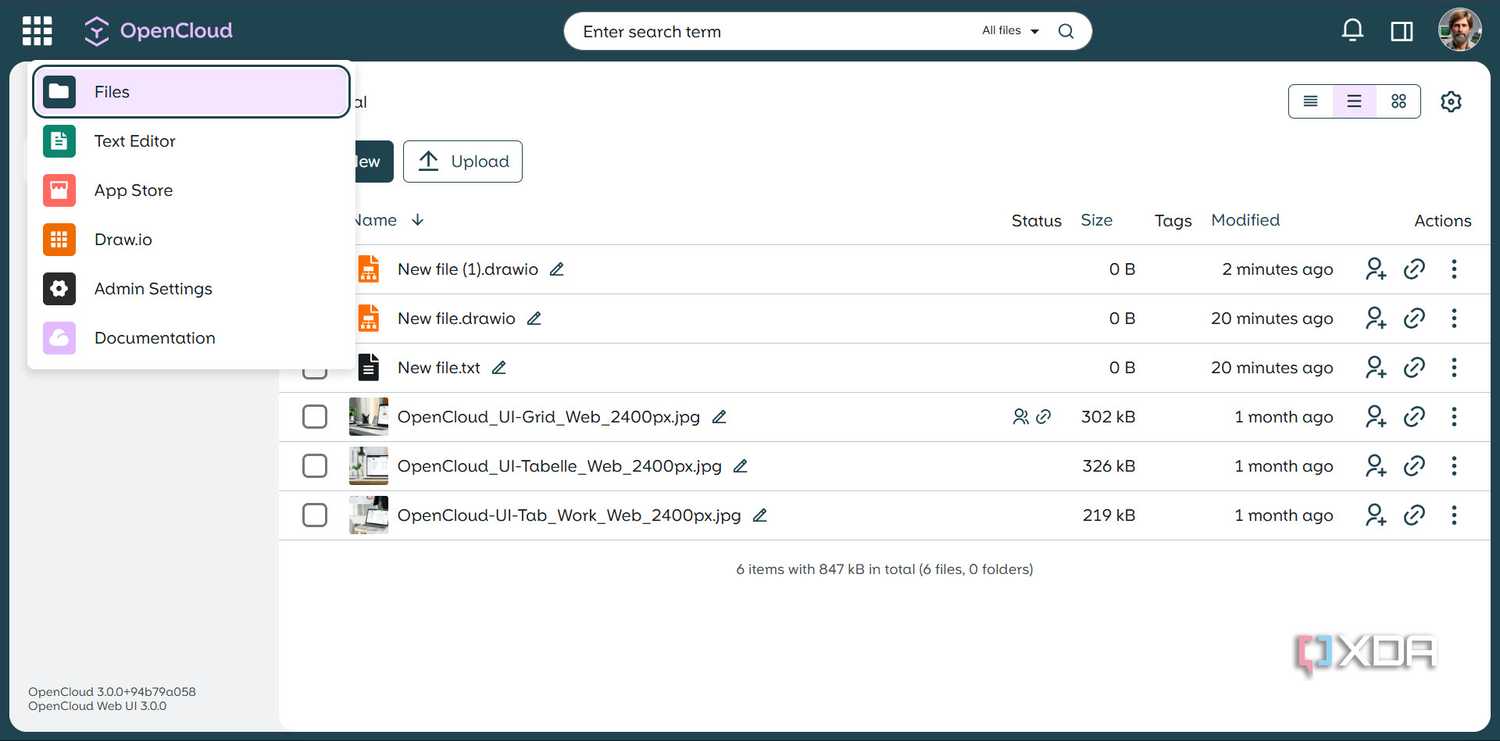The height and width of the screenshot is (741, 1500).
Task: Open Admin Settings from app menu
Action: 191,288
